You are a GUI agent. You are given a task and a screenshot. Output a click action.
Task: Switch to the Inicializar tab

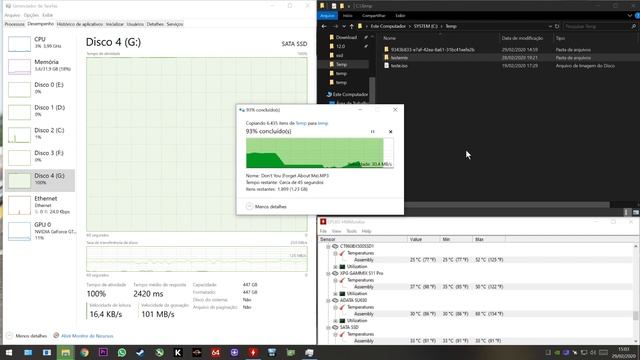click(115, 24)
